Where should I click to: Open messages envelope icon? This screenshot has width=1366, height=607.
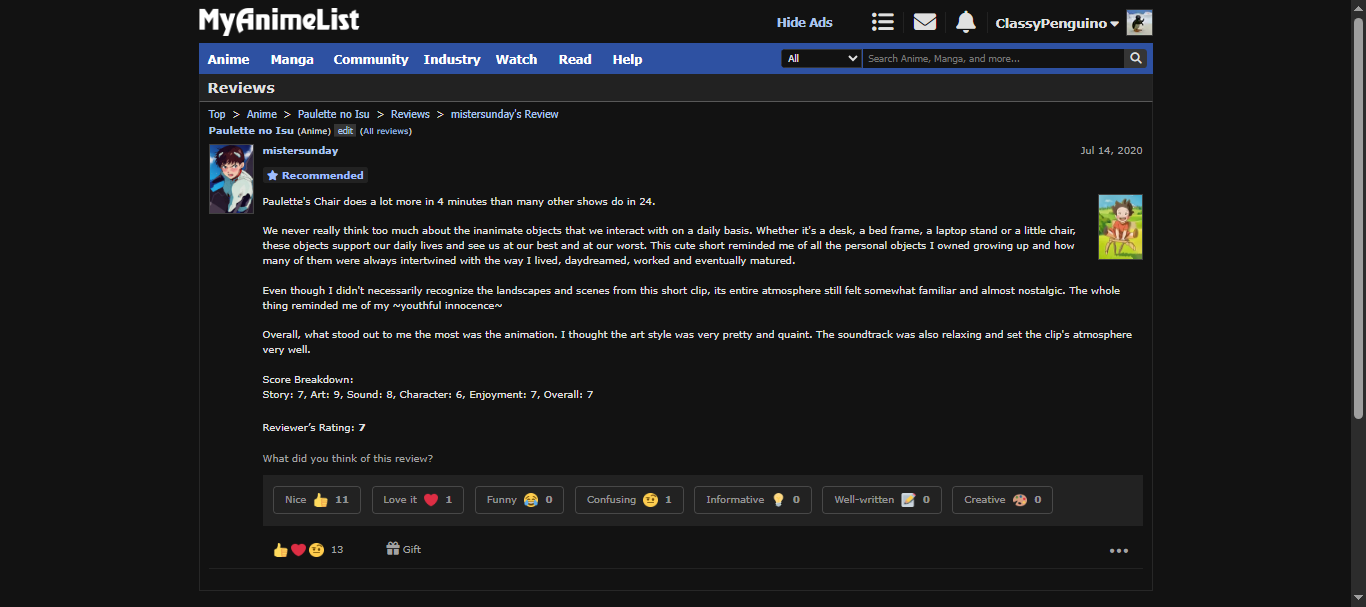tap(925, 22)
